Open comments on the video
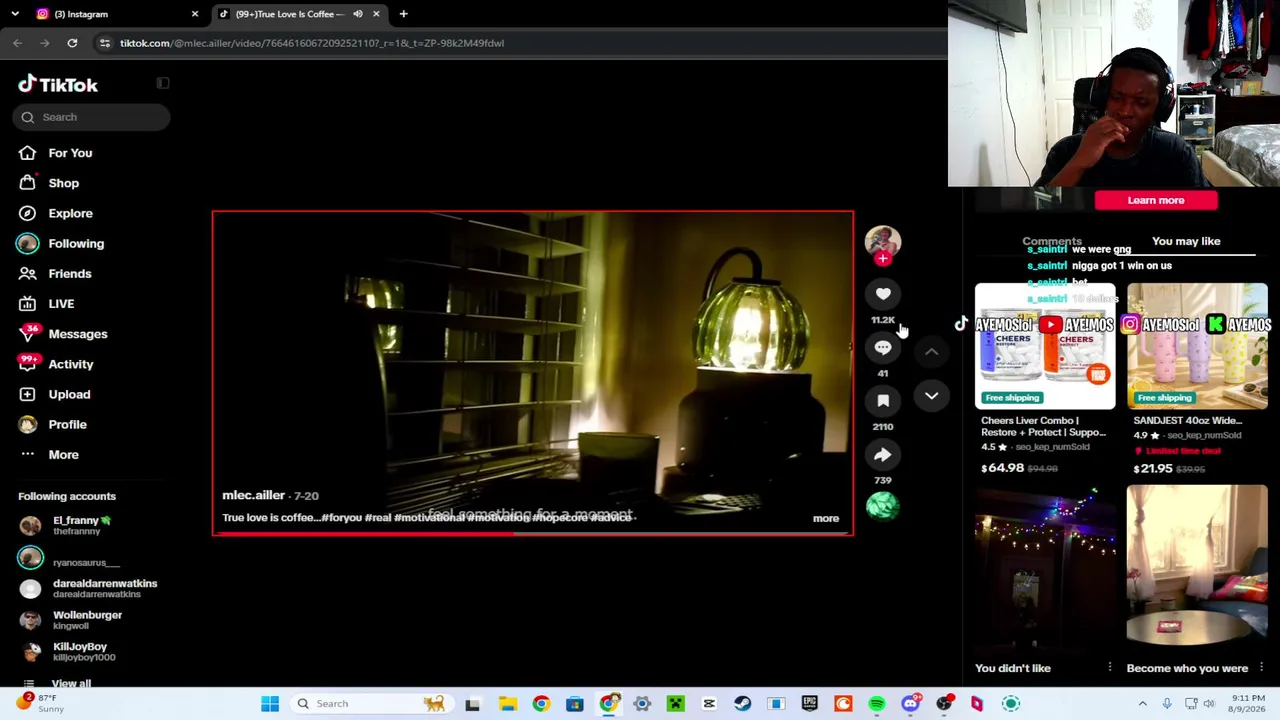The height and width of the screenshot is (720, 1280). [x=883, y=347]
